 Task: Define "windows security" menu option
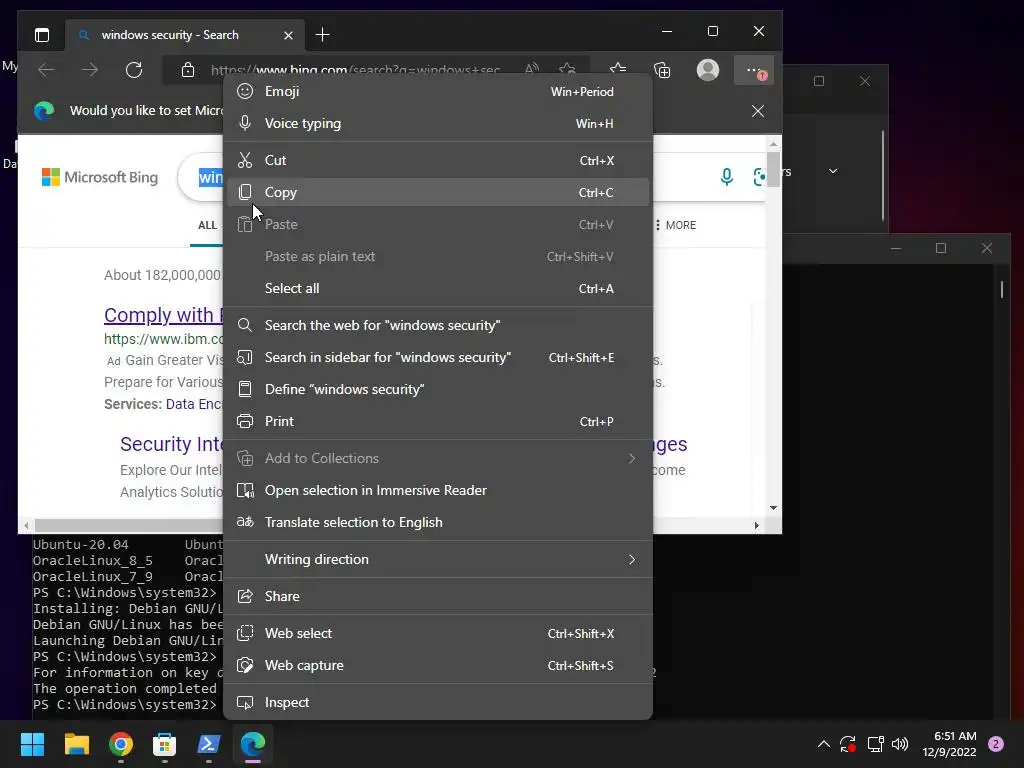pyautogui.click(x=438, y=389)
